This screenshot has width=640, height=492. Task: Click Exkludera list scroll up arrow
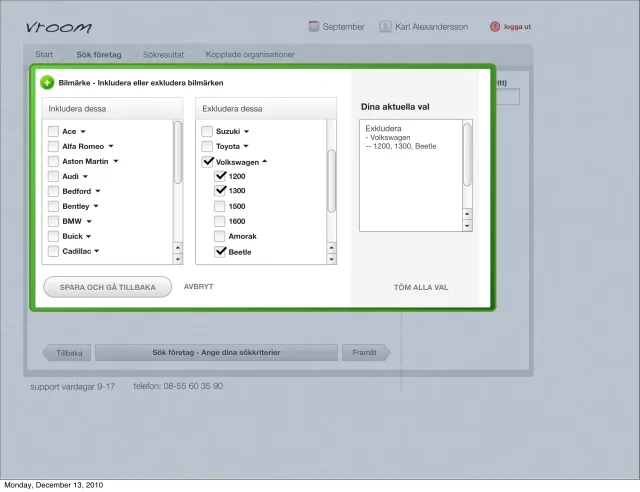(331, 248)
